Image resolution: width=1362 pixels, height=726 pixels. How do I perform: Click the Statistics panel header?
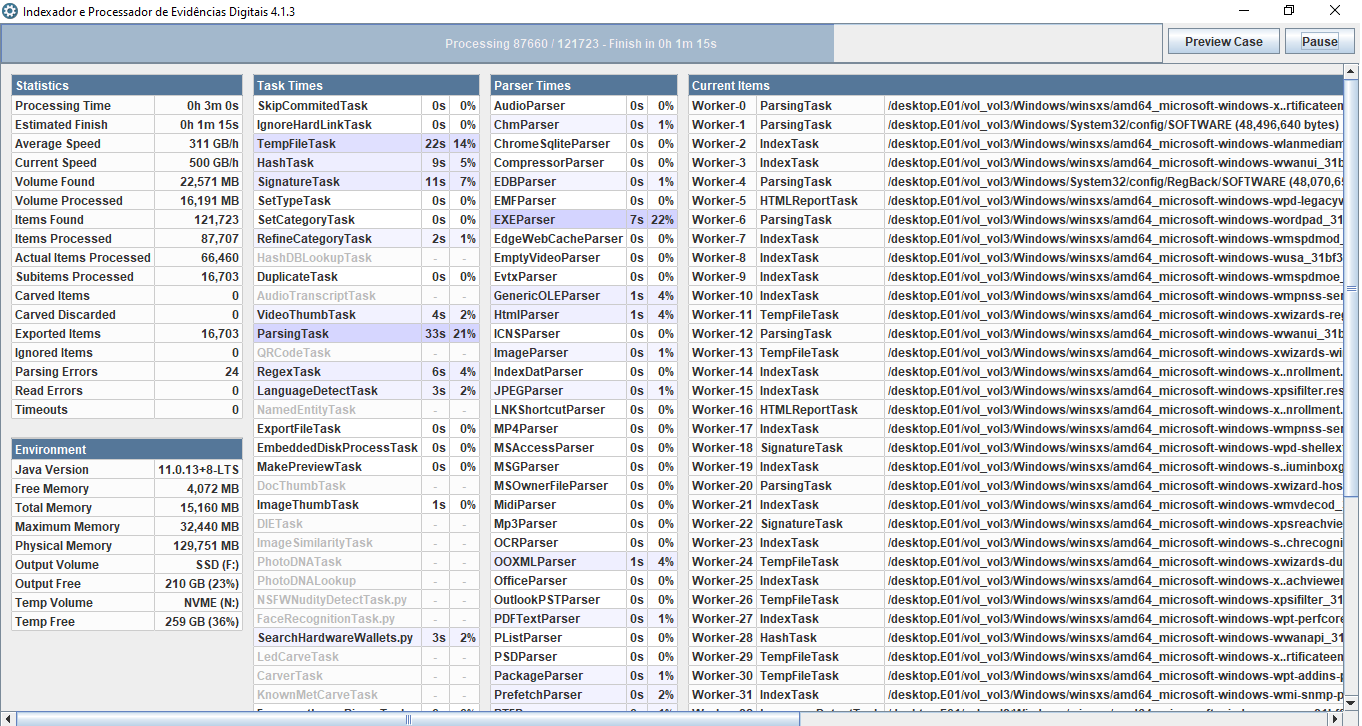pyautogui.click(x=126, y=85)
